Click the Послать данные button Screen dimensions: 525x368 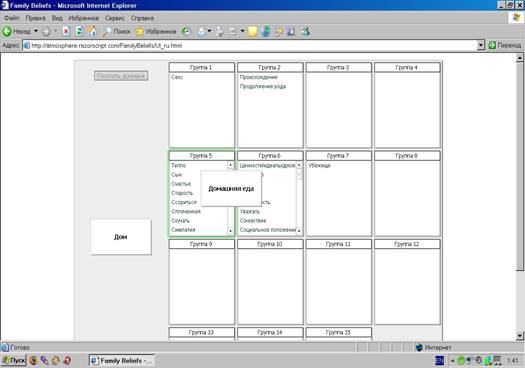point(121,76)
